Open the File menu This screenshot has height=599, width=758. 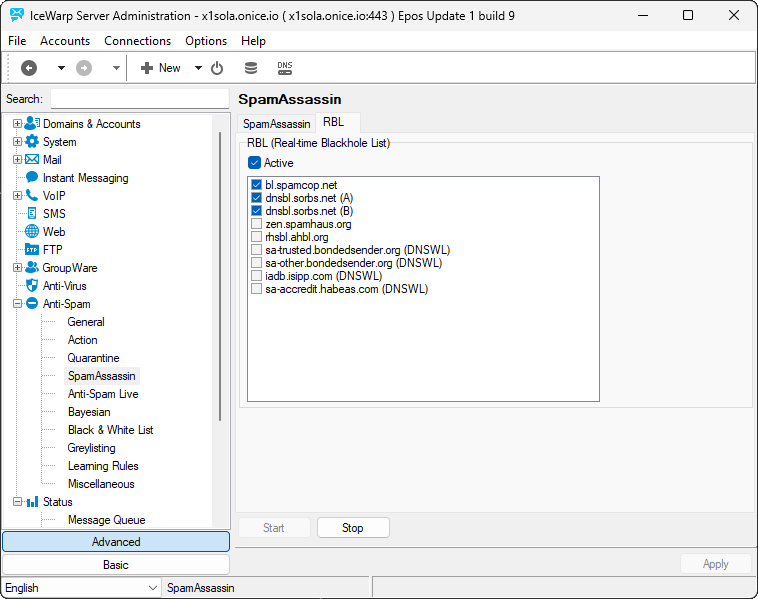[x=17, y=41]
